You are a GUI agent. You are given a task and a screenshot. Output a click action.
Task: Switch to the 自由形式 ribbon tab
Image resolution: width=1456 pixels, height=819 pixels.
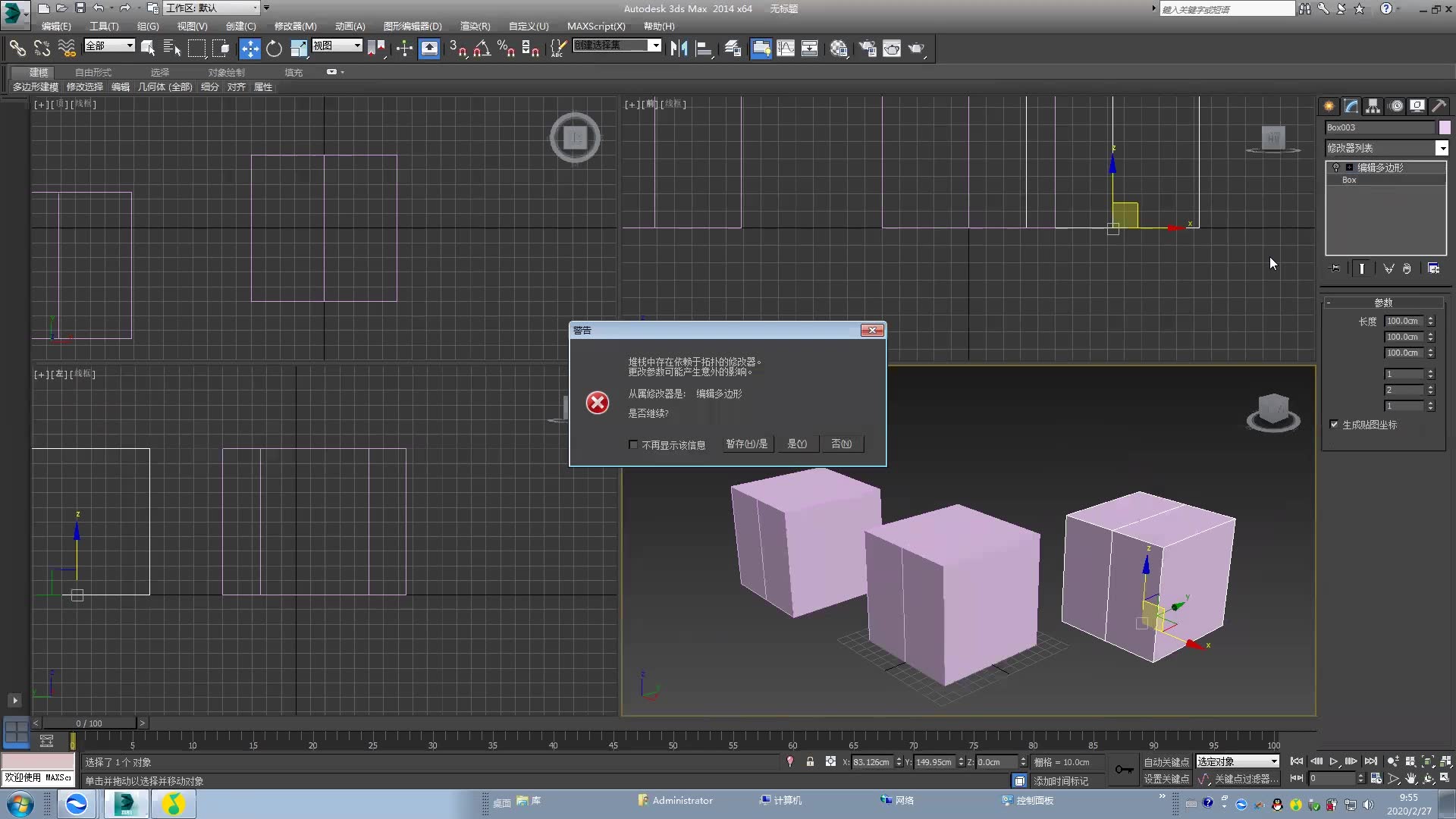93,72
